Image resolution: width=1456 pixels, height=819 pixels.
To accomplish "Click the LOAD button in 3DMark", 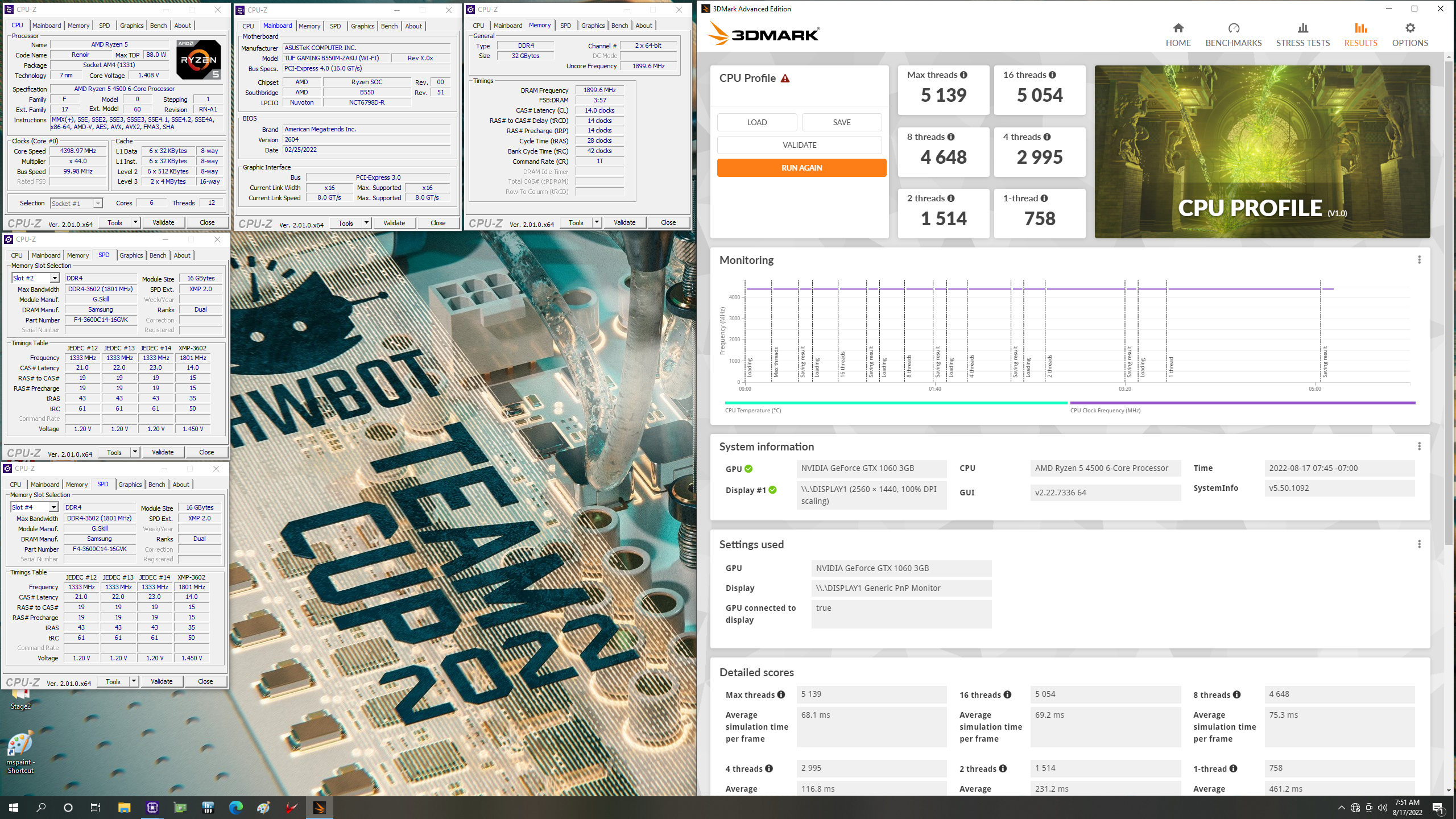I will (757, 122).
